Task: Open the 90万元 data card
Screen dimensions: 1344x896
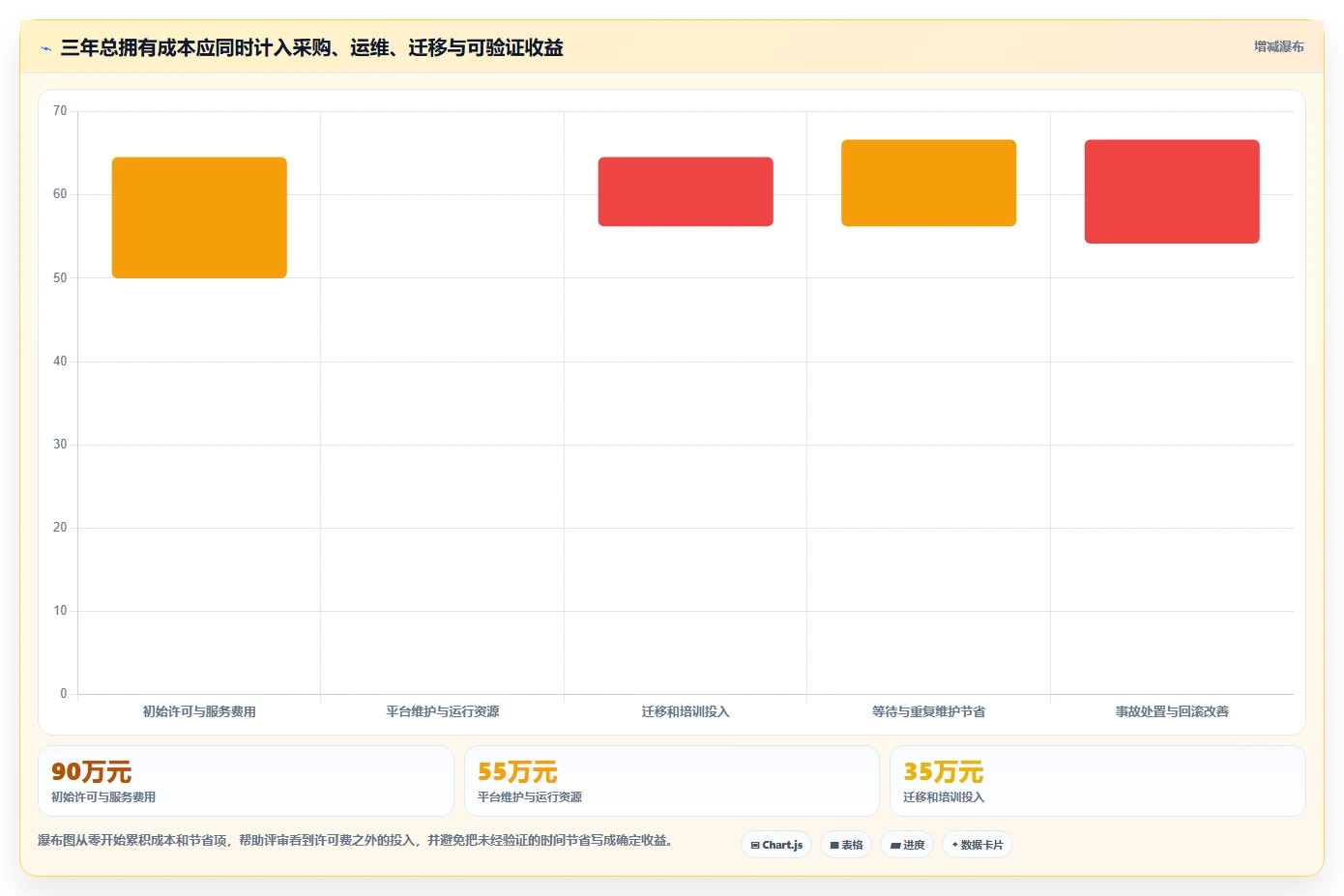Action: (x=246, y=781)
